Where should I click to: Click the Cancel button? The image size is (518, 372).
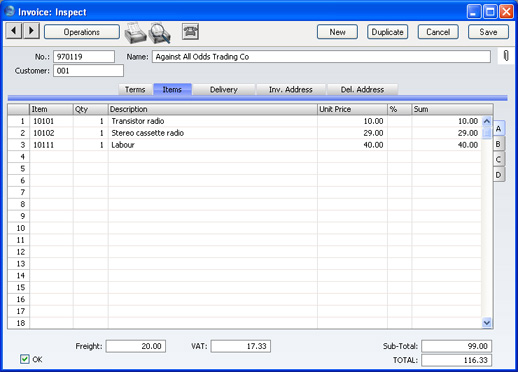click(438, 32)
